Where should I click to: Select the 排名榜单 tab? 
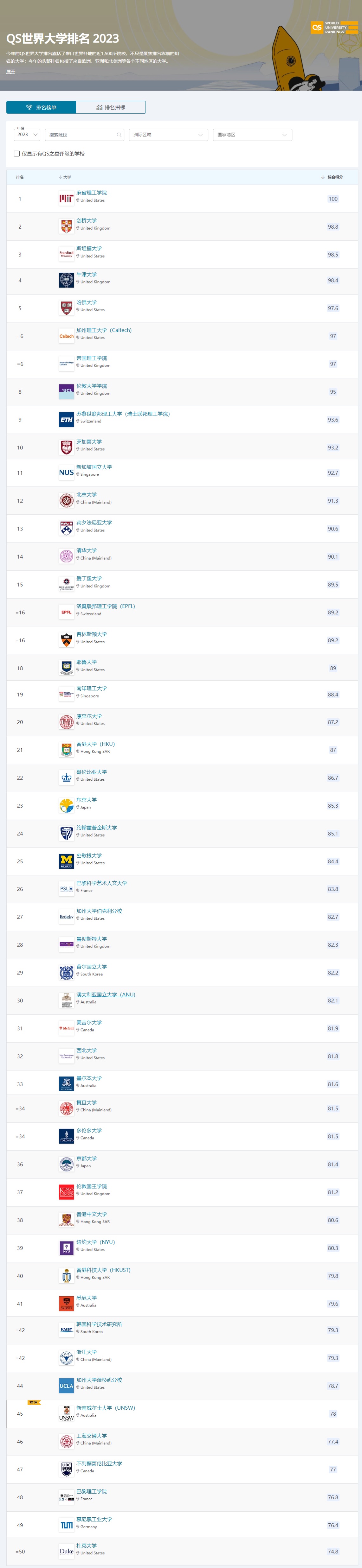[x=41, y=107]
